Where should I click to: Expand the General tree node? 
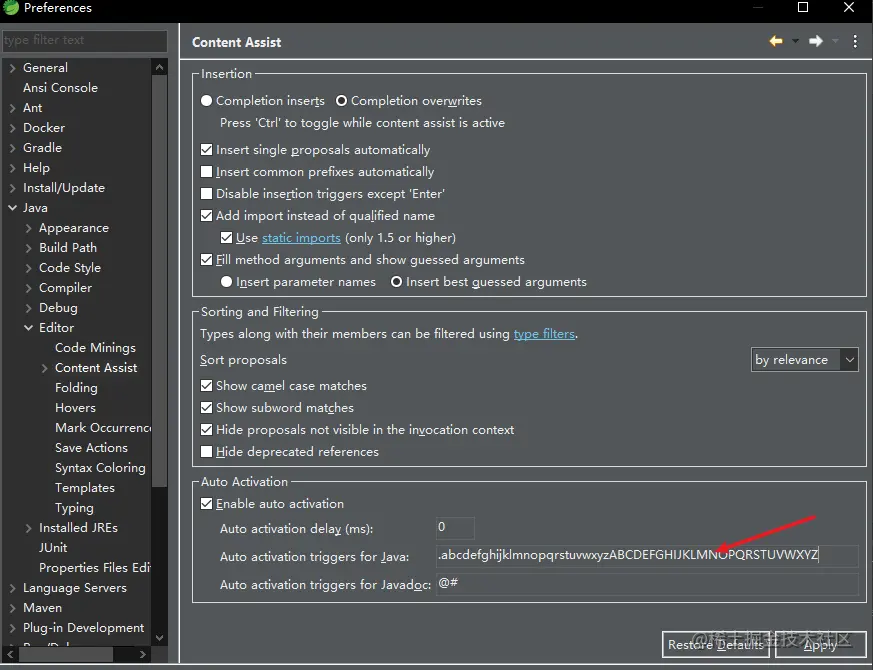[x=12, y=68]
